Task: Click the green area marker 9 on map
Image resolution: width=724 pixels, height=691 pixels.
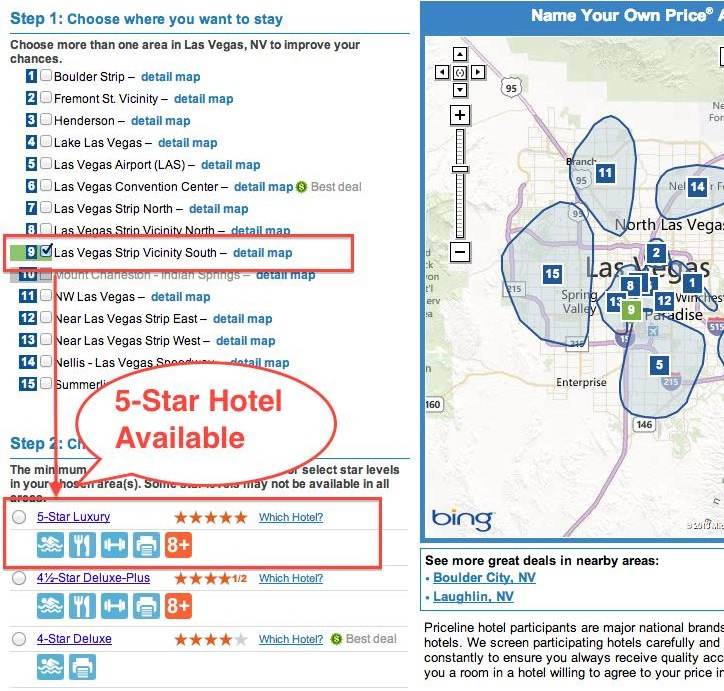Action: click(631, 310)
